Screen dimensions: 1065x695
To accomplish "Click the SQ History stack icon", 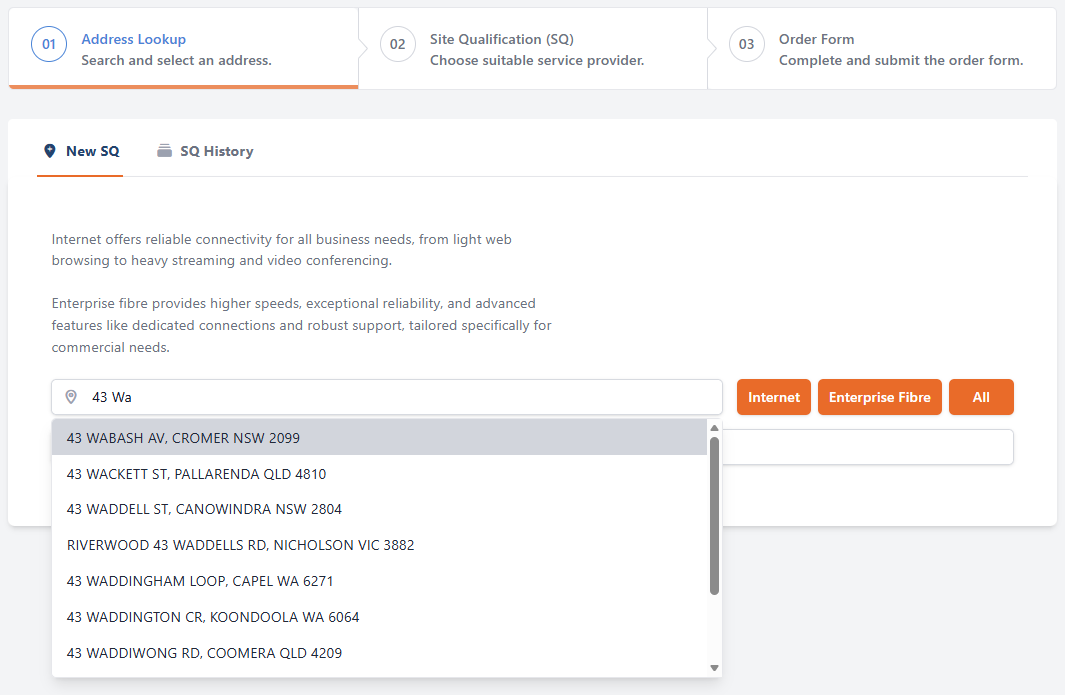I will point(164,151).
